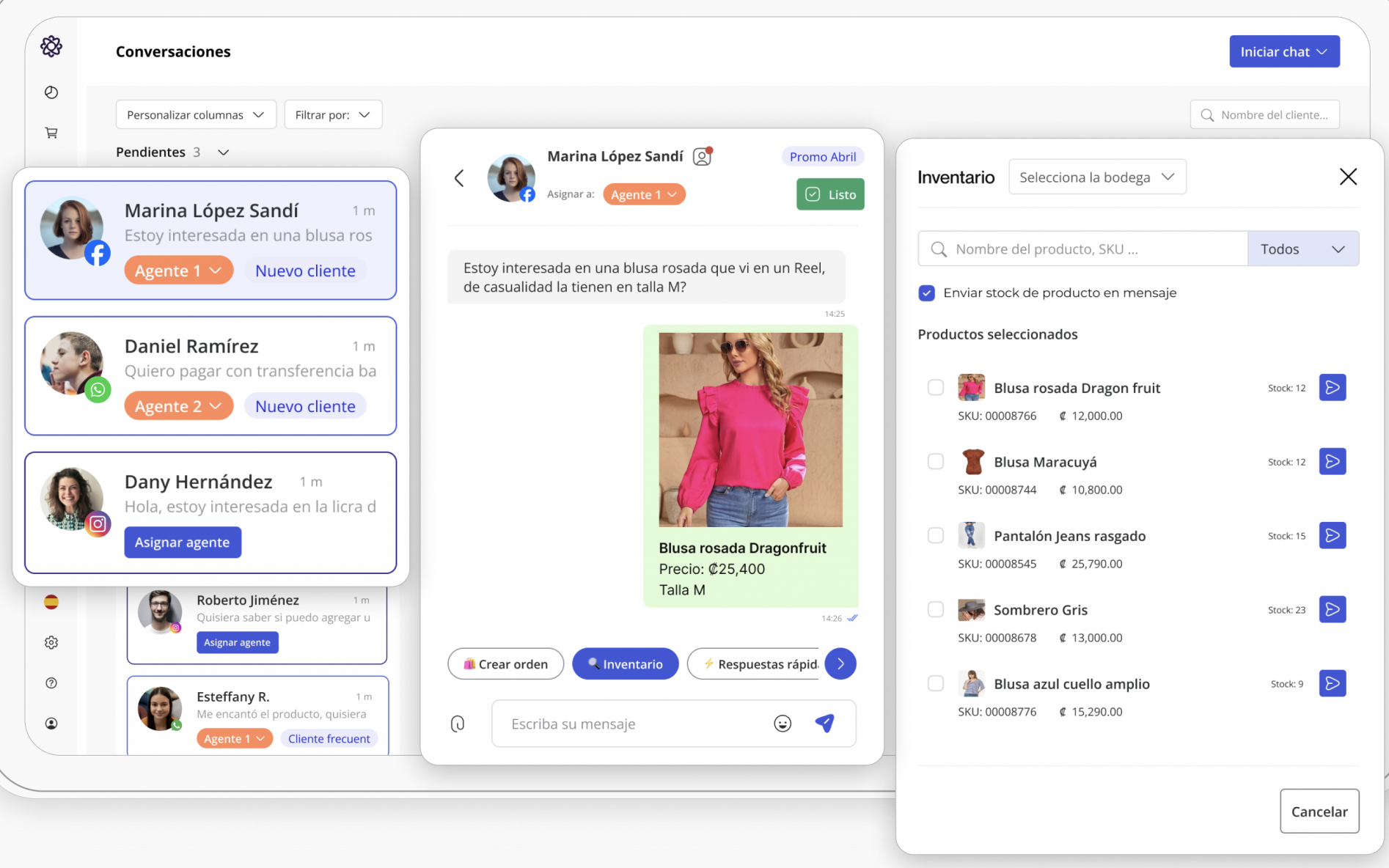
Task: Click the contact profile icon beside Marina's name
Action: click(x=702, y=156)
